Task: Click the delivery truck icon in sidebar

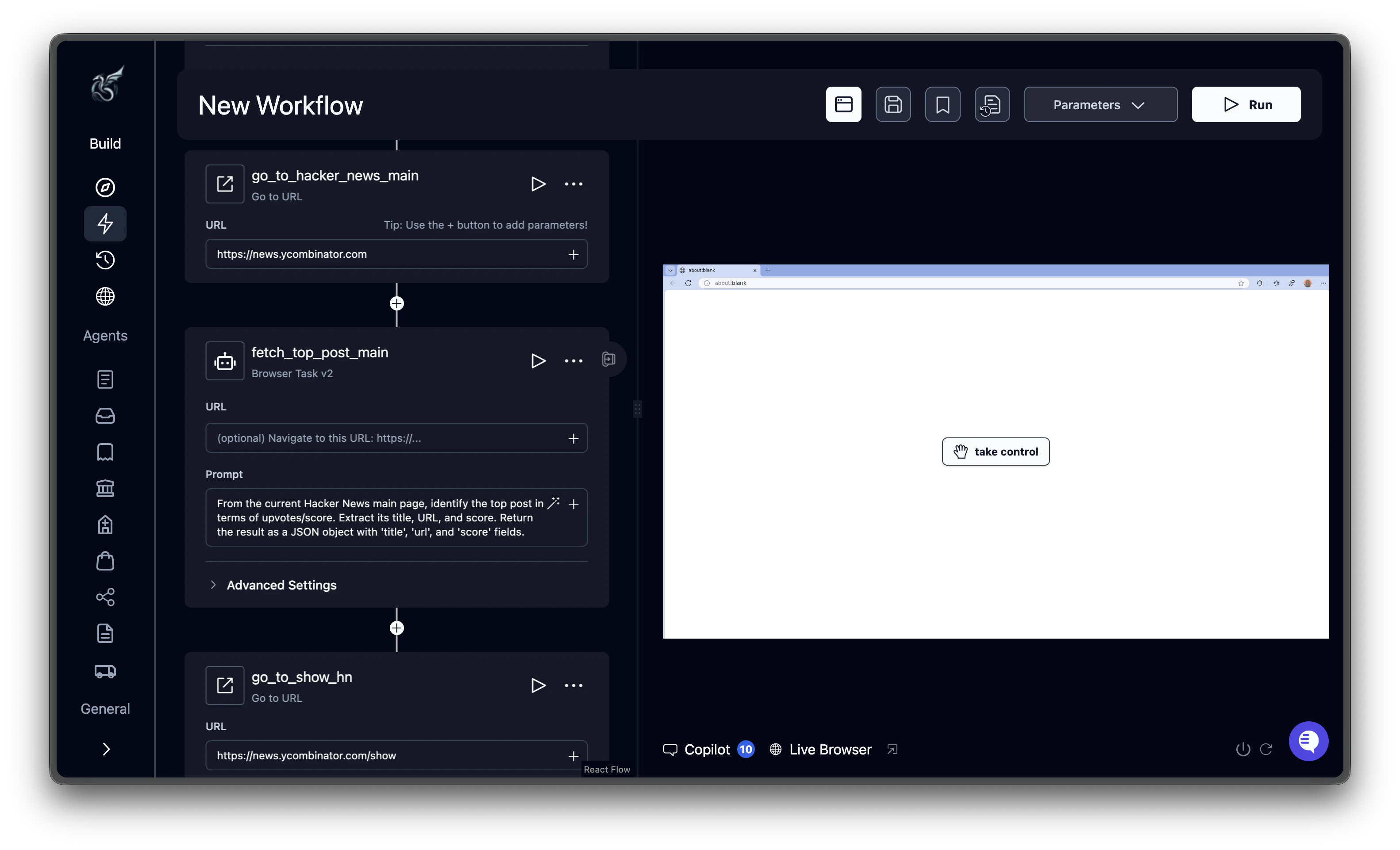Action: (105, 671)
